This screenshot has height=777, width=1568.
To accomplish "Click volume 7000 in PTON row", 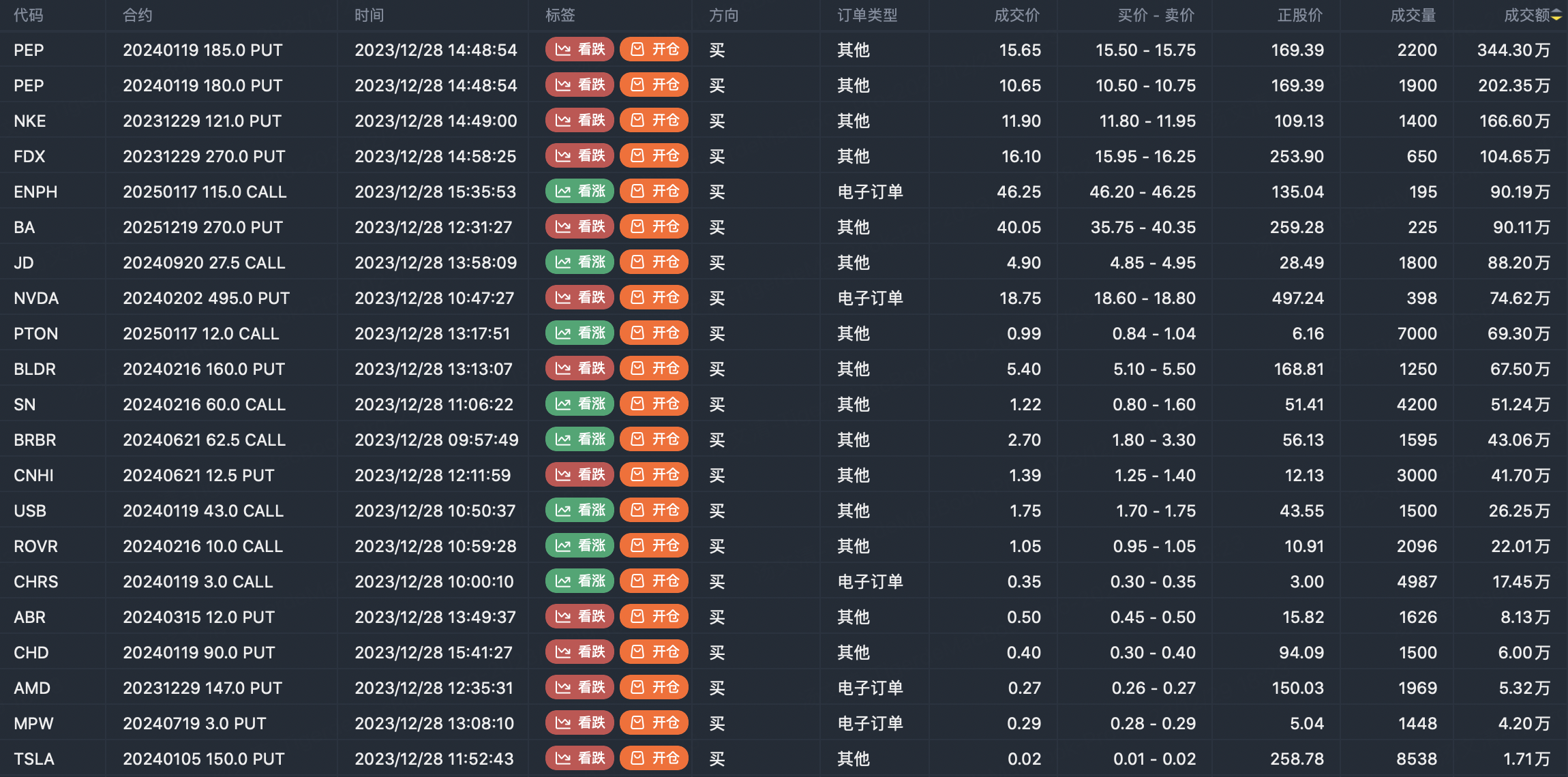I will point(1417,333).
